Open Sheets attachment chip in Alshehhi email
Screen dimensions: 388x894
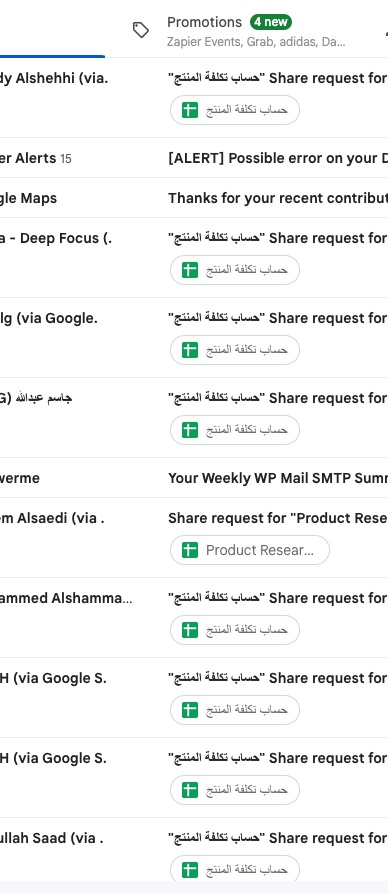pyautogui.click(x=235, y=110)
